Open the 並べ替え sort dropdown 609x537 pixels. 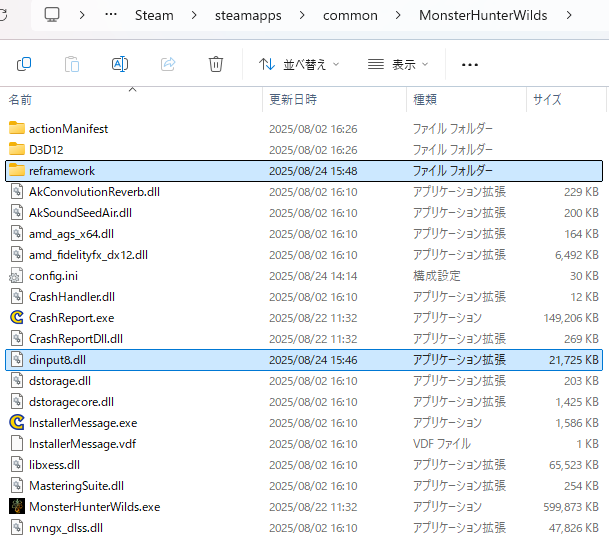(x=299, y=64)
